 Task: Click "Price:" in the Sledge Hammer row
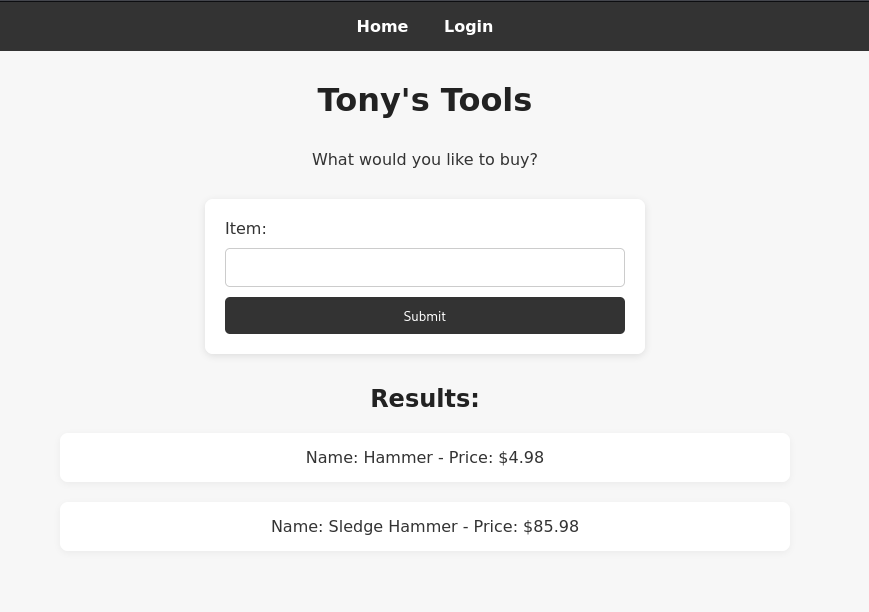click(x=496, y=527)
